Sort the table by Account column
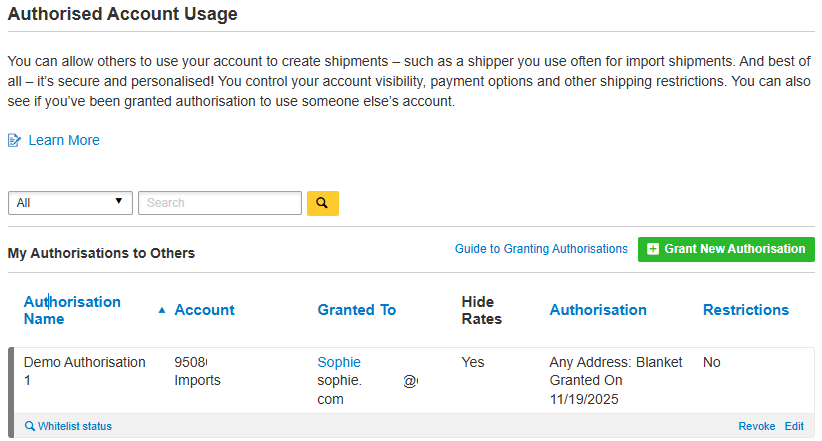 point(204,310)
